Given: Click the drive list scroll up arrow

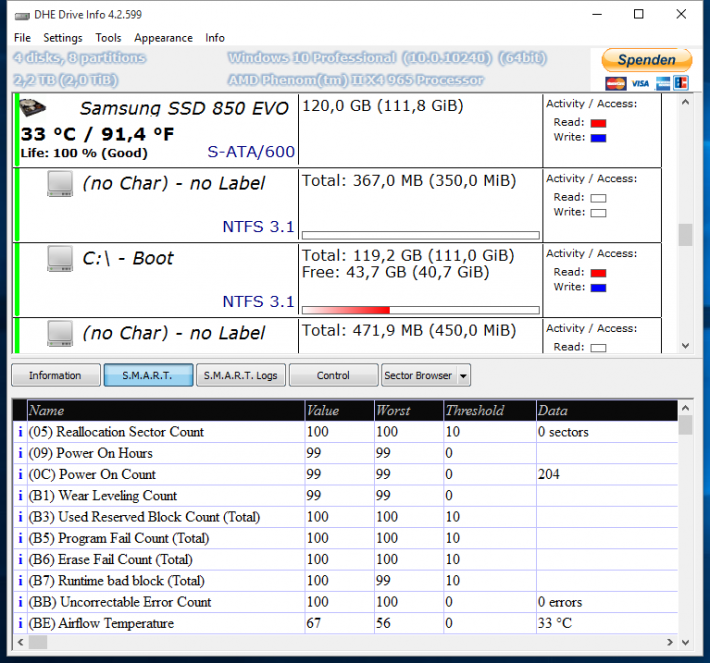Looking at the screenshot, I should click(685, 103).
